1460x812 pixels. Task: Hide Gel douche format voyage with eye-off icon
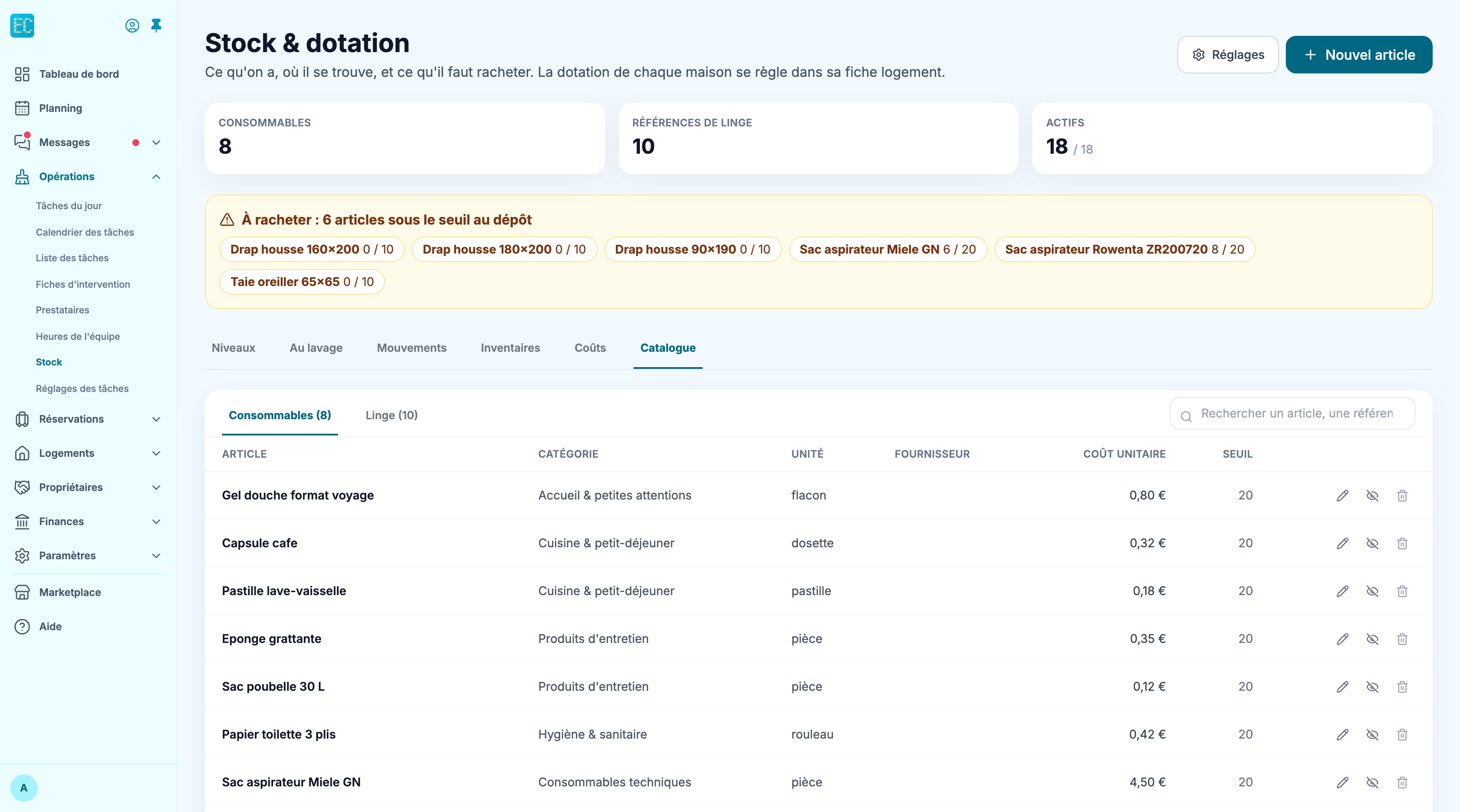(x=1372, y=495)
